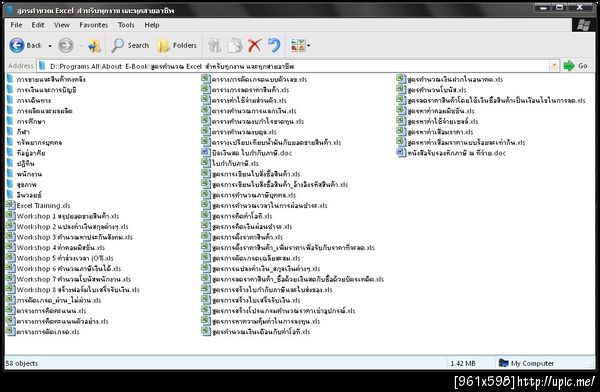Click the My Computer status bar icon
The image size is (600, 392).
[504, 363]
